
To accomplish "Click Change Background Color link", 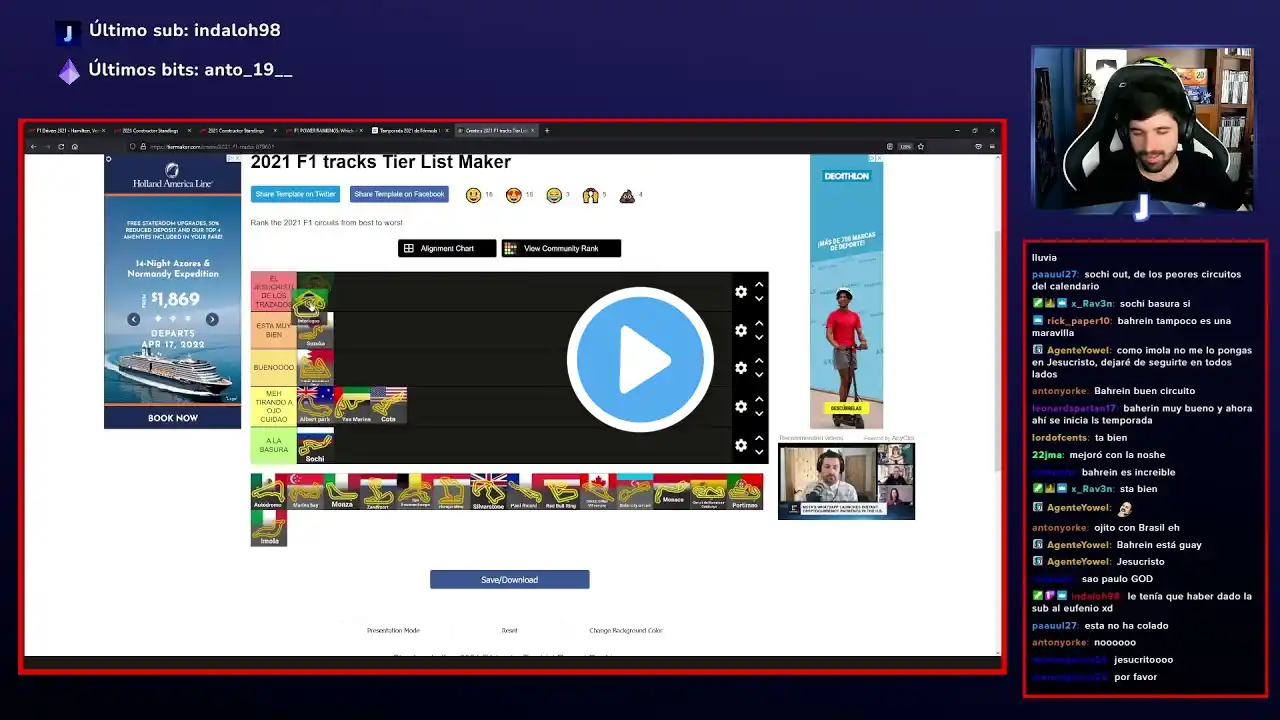I will point(626,631).
